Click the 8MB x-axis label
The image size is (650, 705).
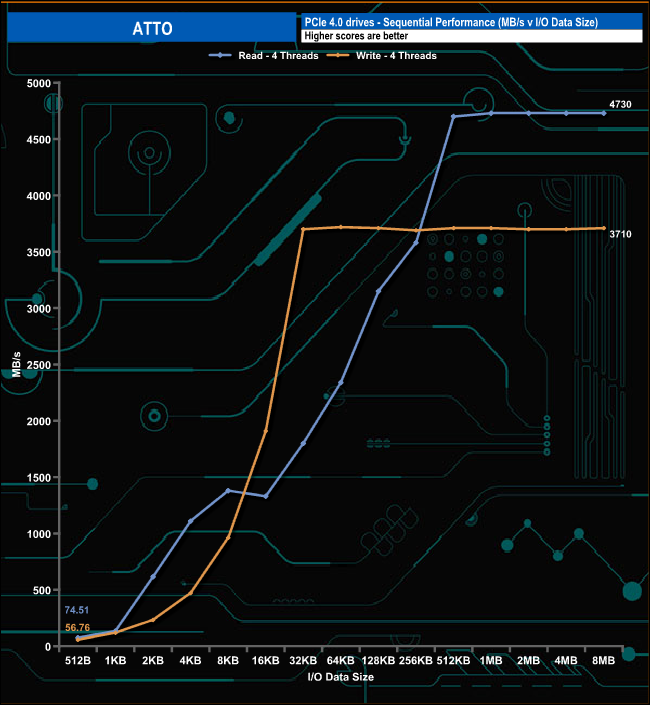click(x=604, y=661)
